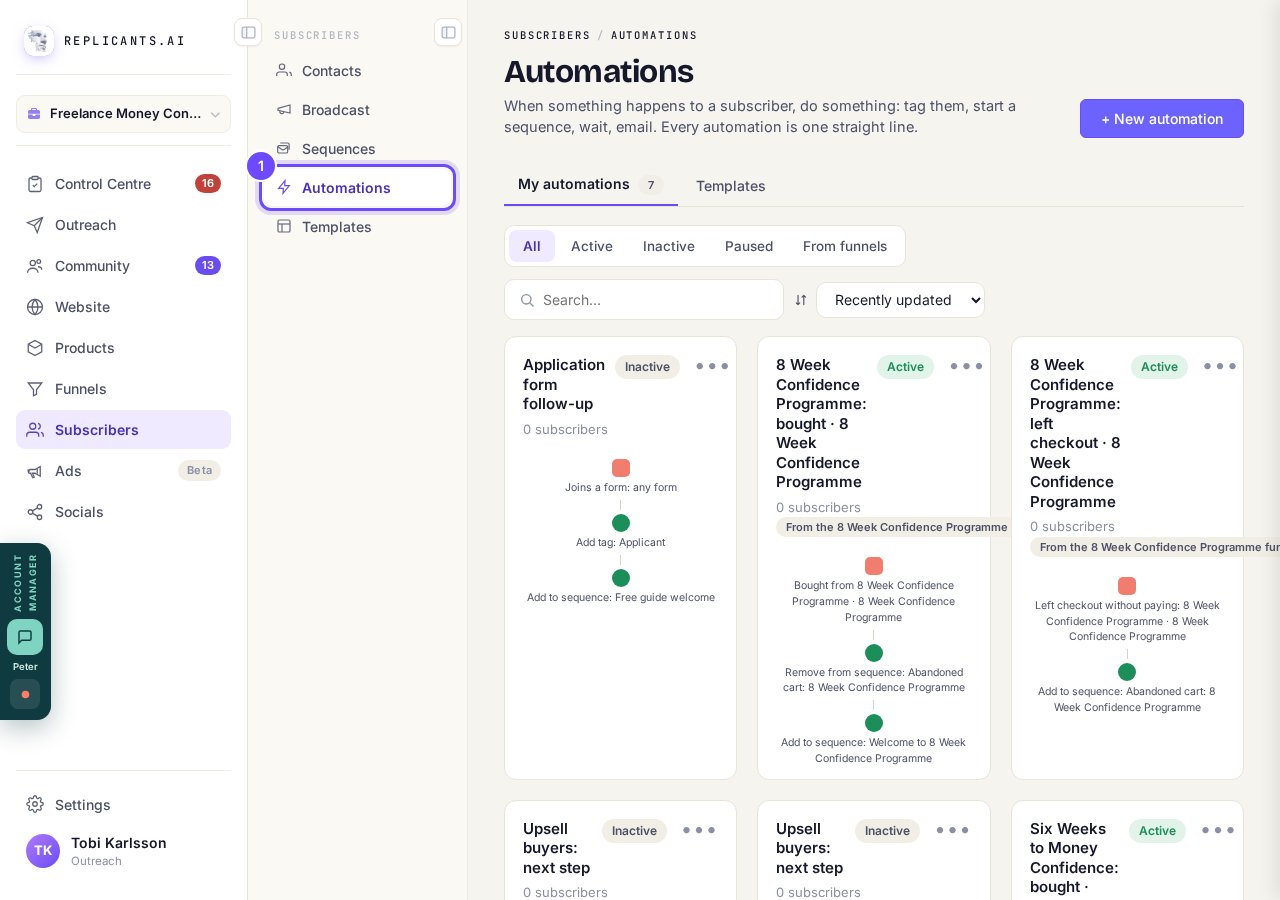1280x900 pixels.
Task: Select the Active filter
Action: (592, 246)
